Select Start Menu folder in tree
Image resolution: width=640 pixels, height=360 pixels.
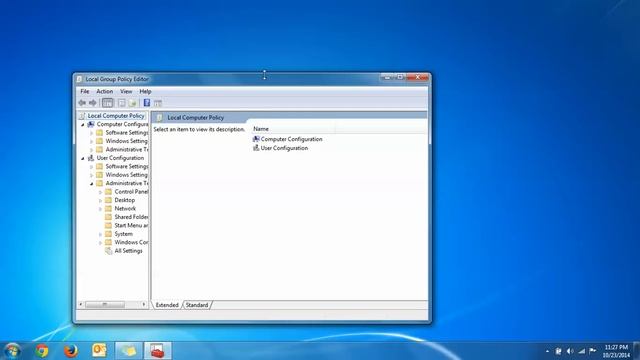(131, 225)
